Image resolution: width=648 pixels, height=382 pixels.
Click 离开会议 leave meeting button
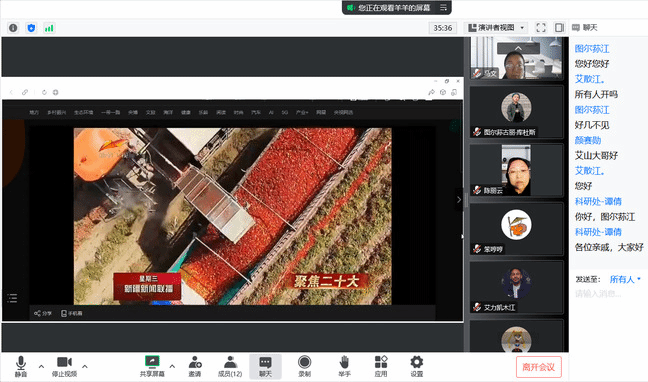[538, 367]
